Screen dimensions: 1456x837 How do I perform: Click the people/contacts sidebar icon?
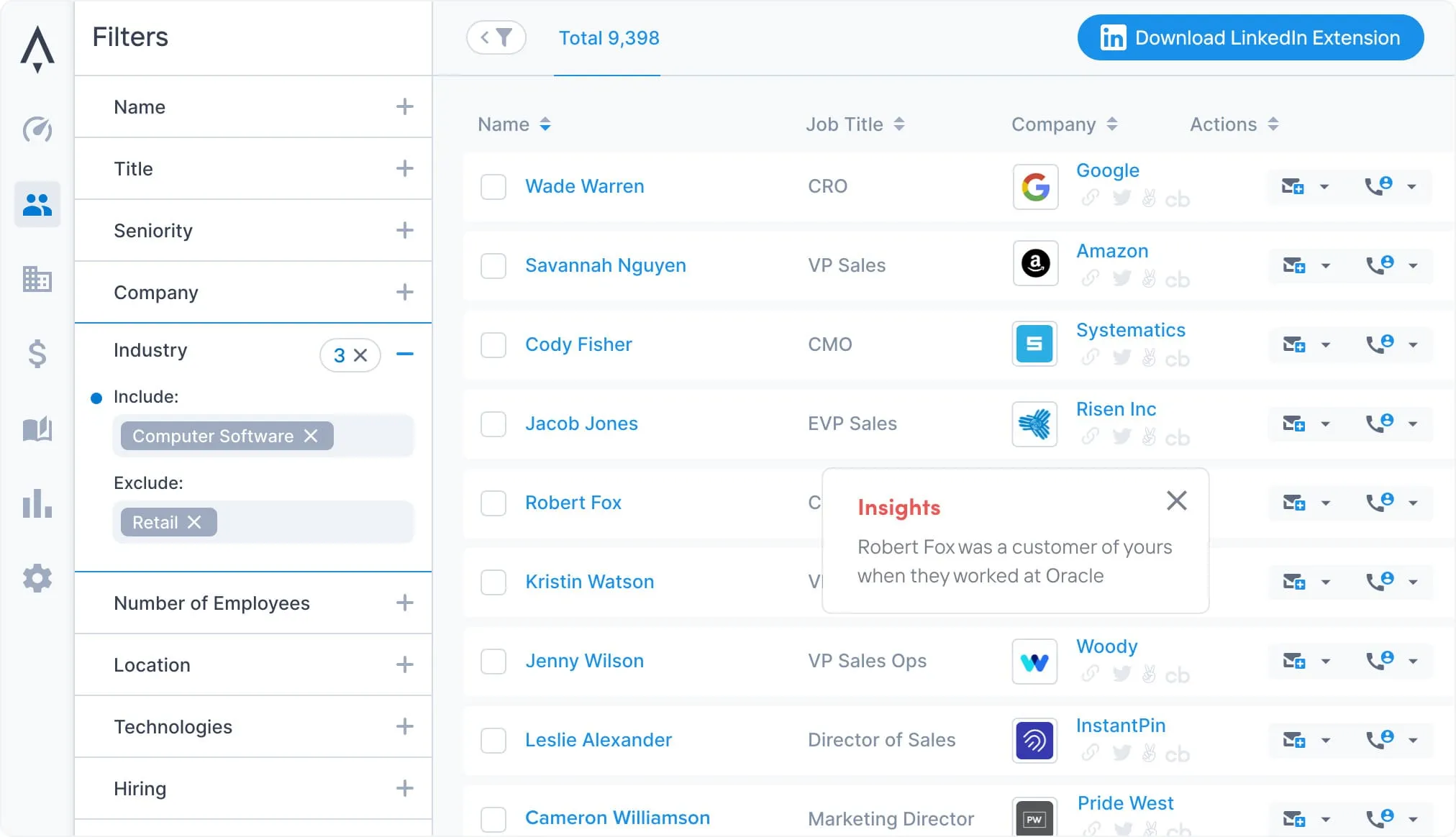coord(37,205)
